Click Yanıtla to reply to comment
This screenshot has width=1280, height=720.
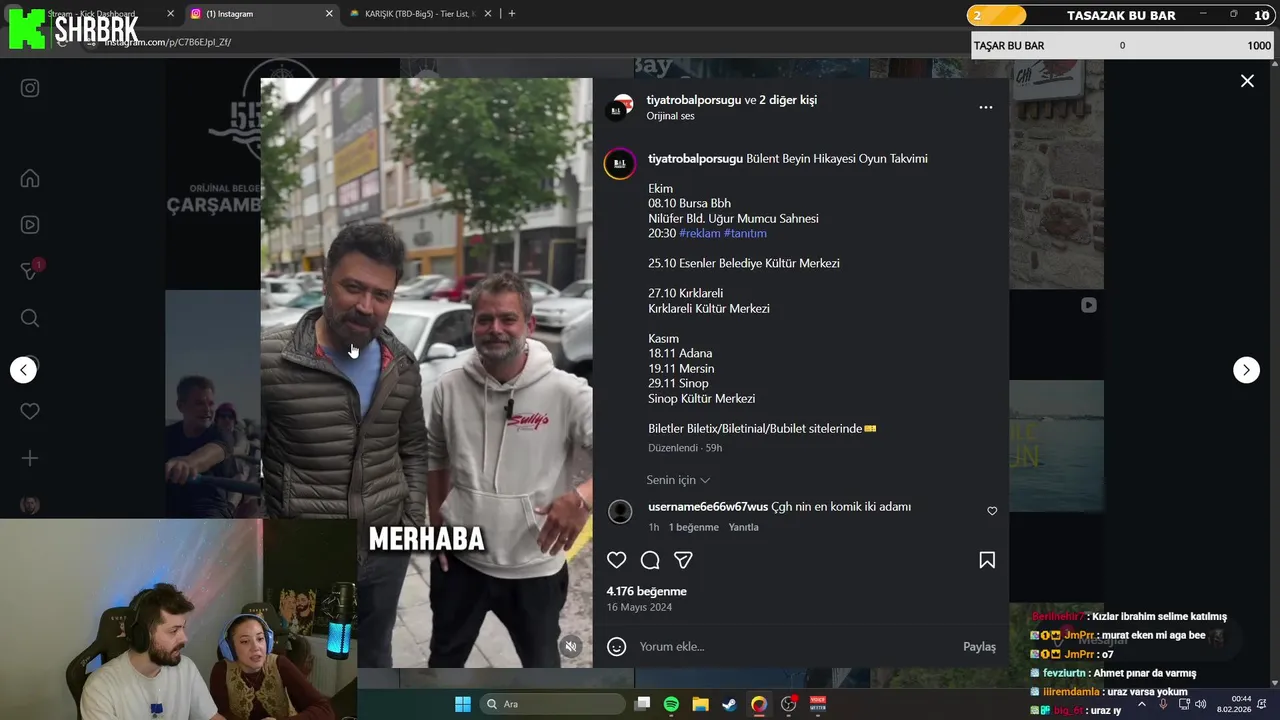(743, 527)
